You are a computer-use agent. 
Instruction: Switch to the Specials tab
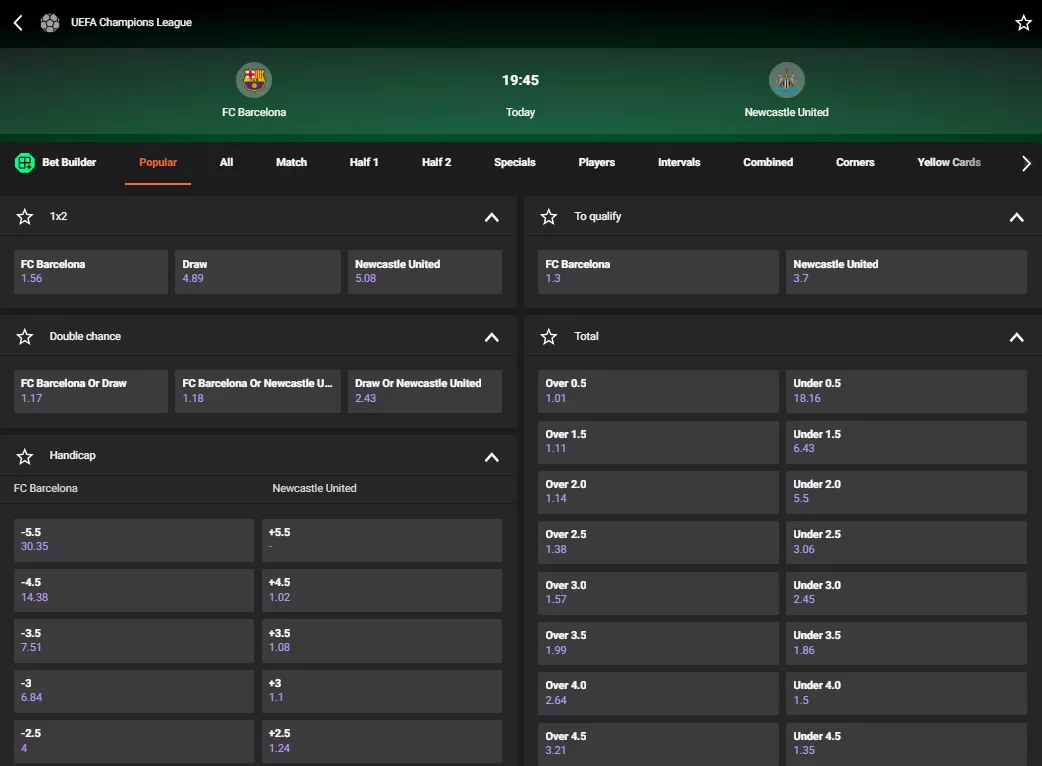[x=514, y=162]
